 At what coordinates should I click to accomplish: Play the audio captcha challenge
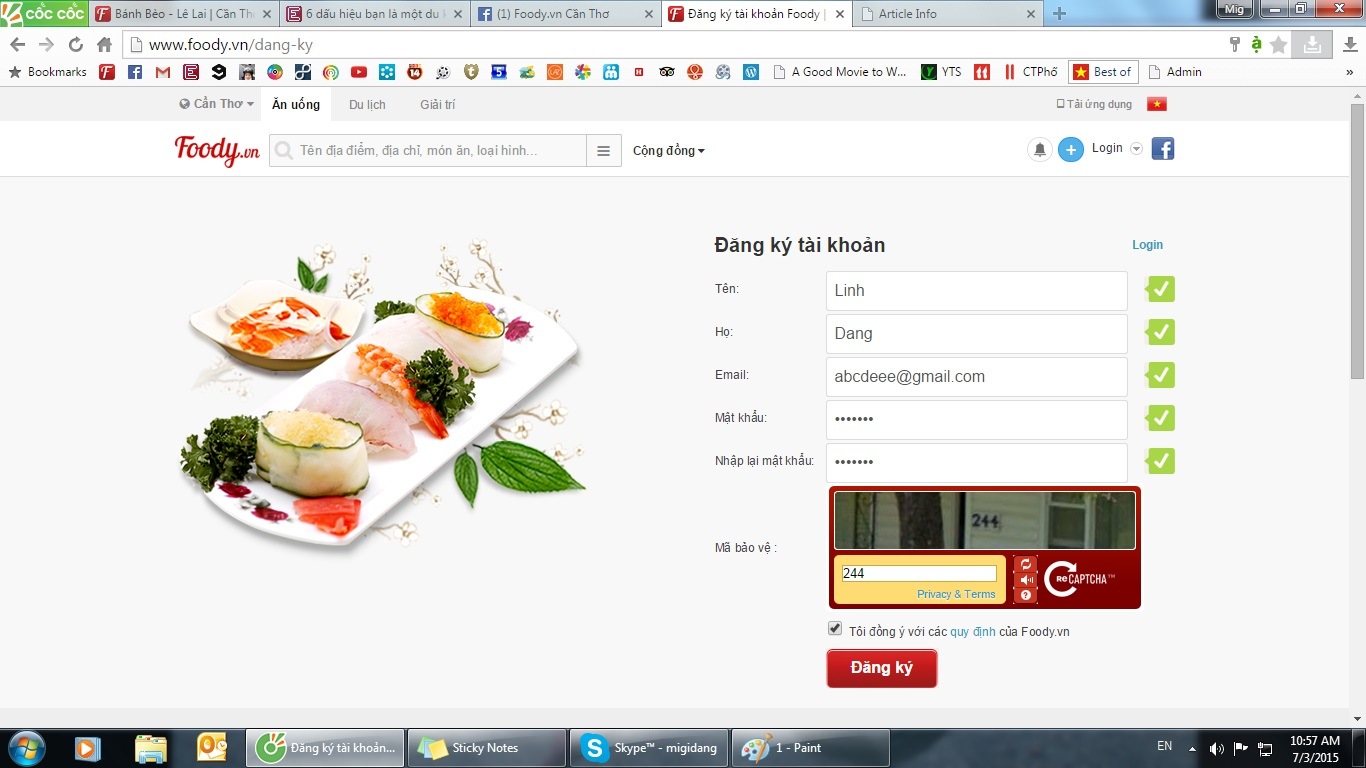click(x=1026, y=580)
